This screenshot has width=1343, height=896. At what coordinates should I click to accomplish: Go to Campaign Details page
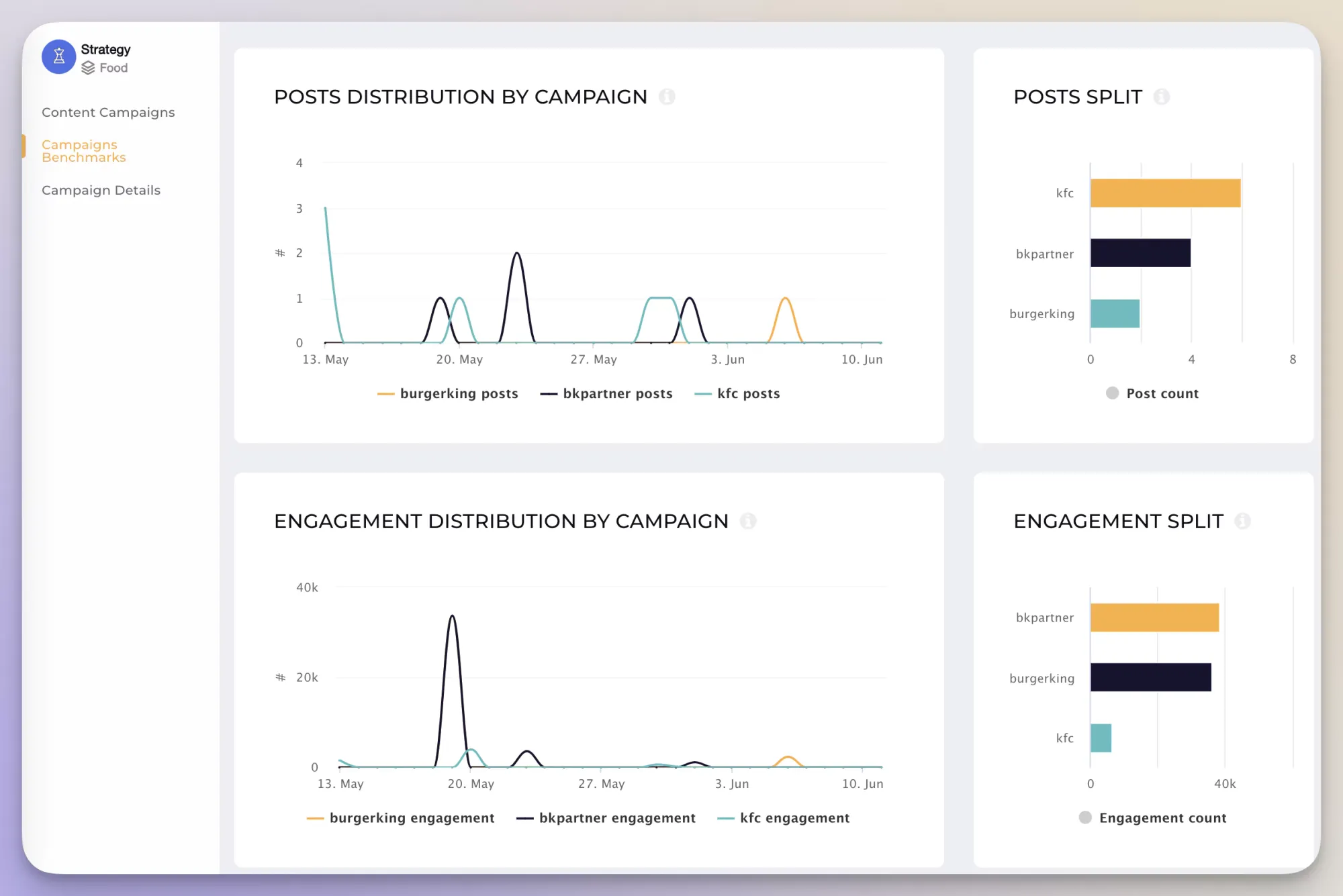point(101,190)
